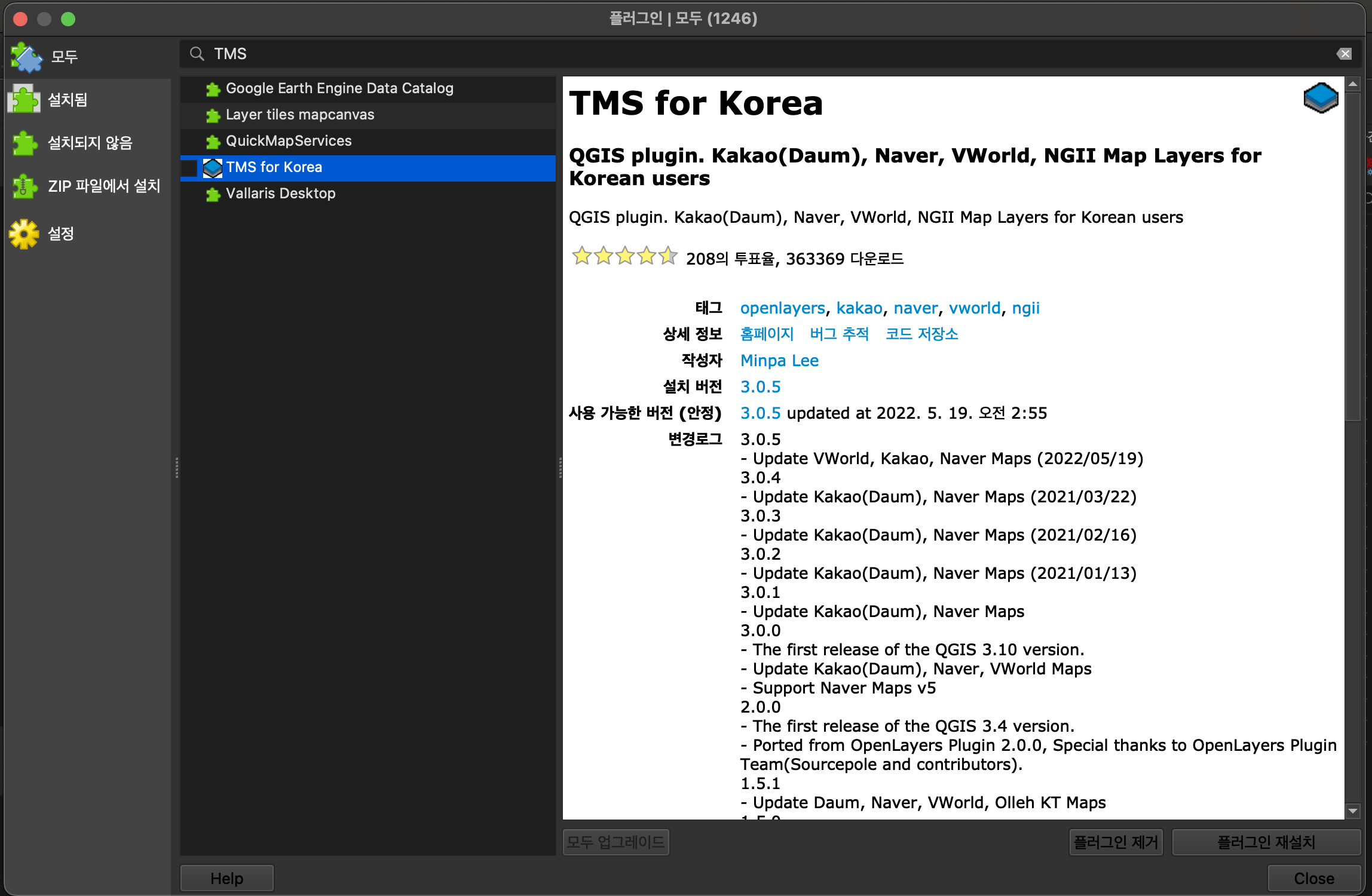Select Layer tiles mapcanvas plugin
The height and width of the screenshot is (896, 1372).
click(x=300, y=115)
